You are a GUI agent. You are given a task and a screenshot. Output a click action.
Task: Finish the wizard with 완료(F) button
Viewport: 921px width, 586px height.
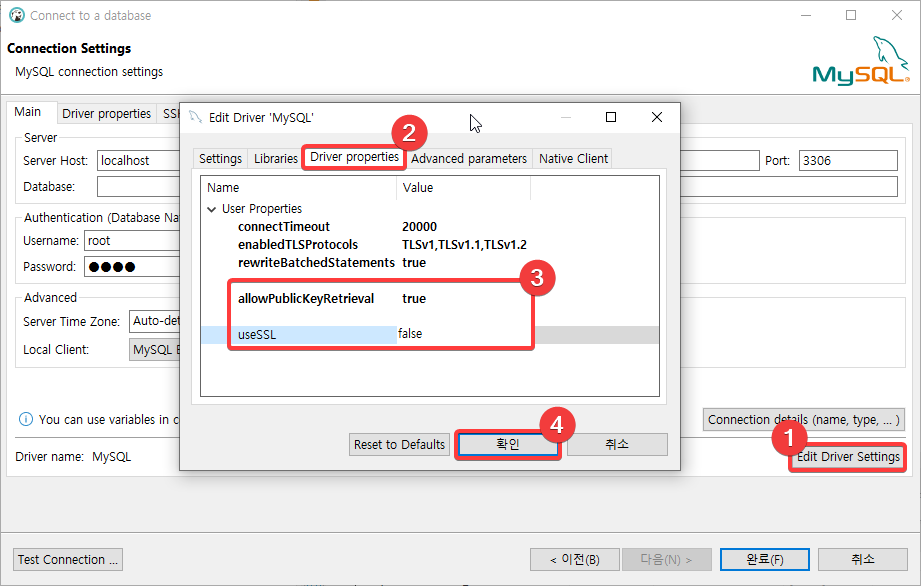coord(765,560)
